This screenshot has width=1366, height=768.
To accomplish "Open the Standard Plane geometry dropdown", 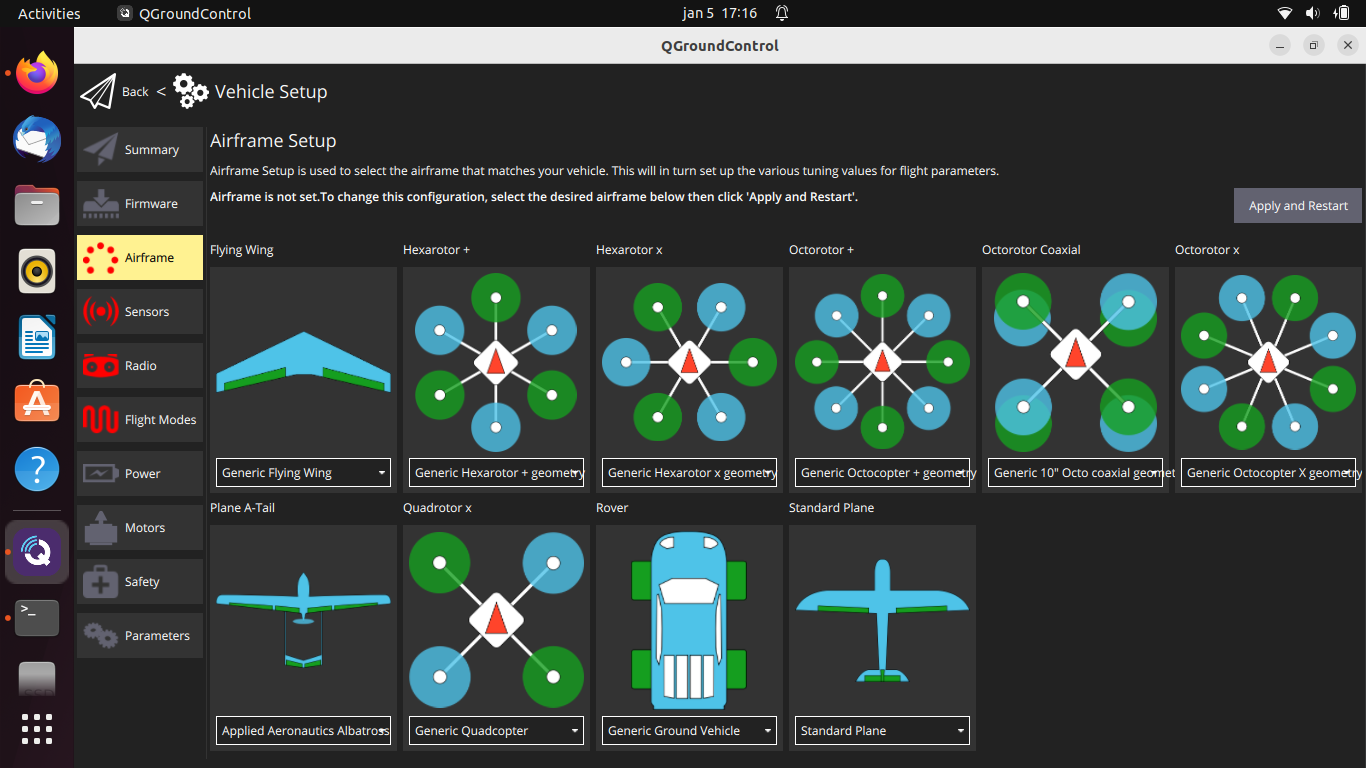I will (881, 730).
